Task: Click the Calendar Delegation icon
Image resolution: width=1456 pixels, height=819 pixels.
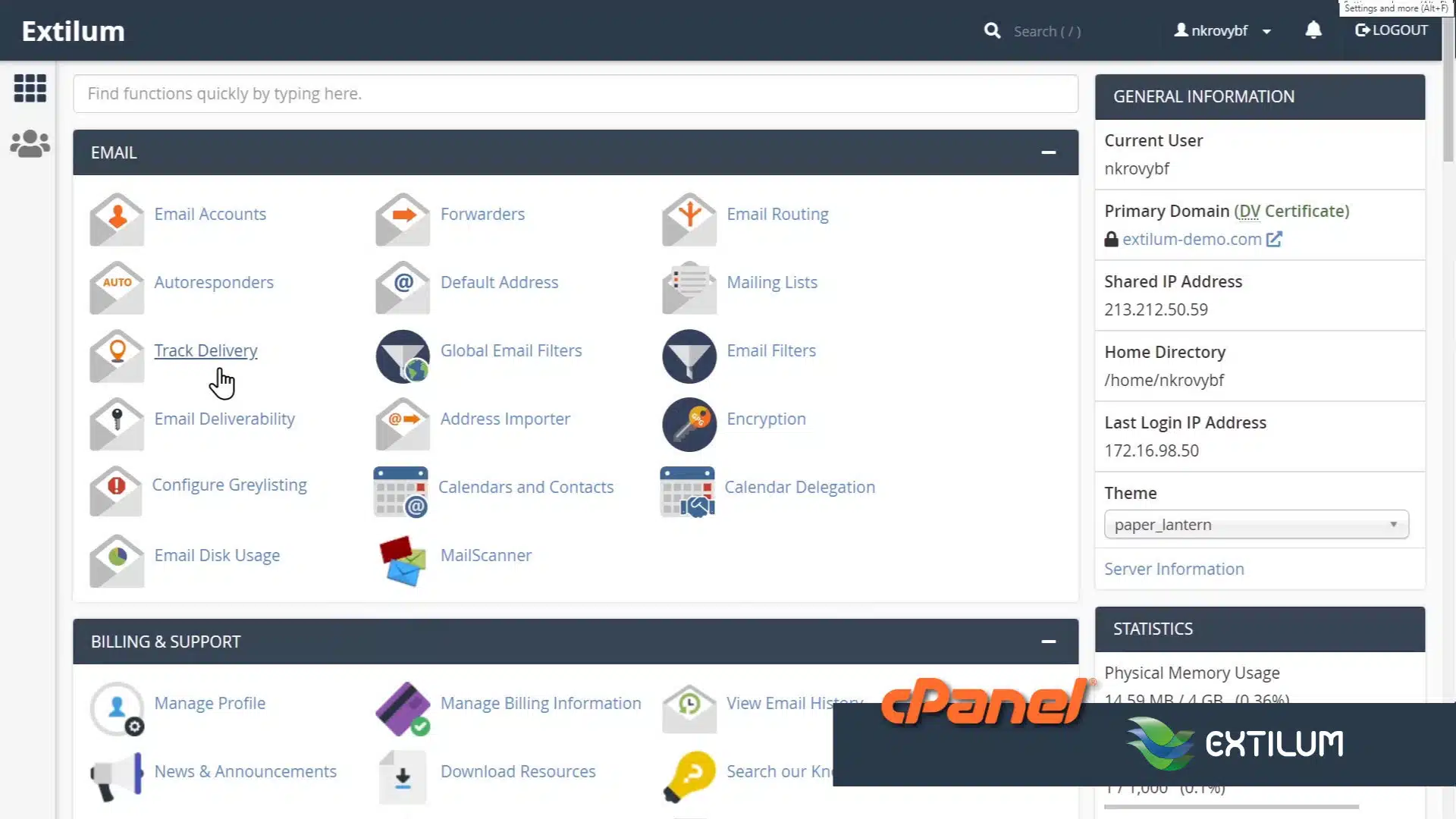Action: [688, 492]
